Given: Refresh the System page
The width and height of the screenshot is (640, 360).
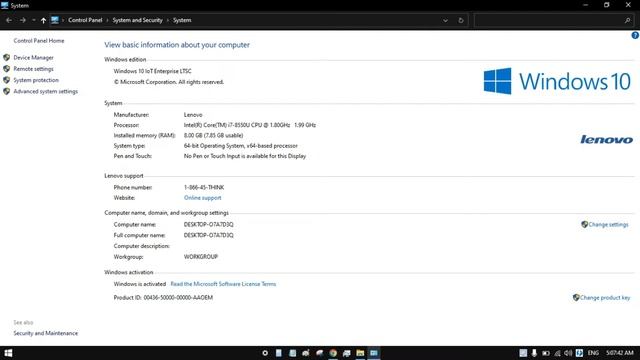Looking at the screenshot, I should [x=461, y=20].
